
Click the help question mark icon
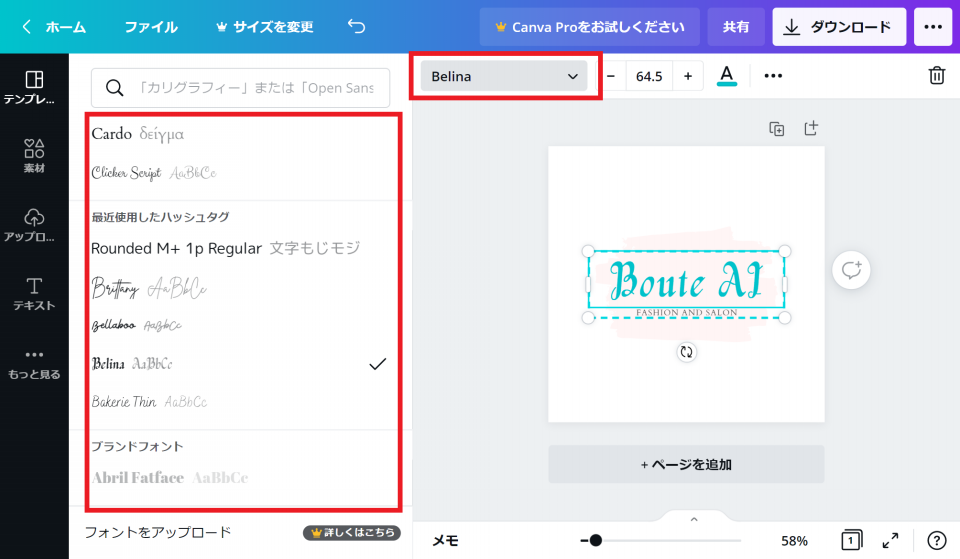point(936,540)
